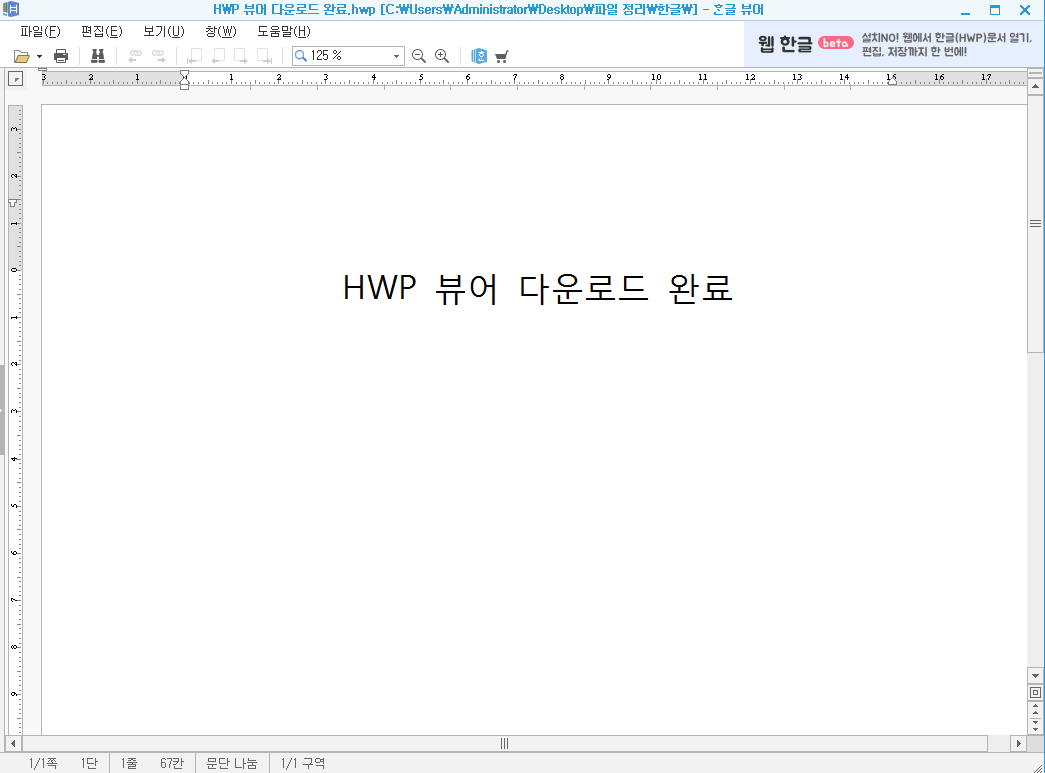
Task: Click the vertical scrollbar thumb
Action: (1035, 224)
